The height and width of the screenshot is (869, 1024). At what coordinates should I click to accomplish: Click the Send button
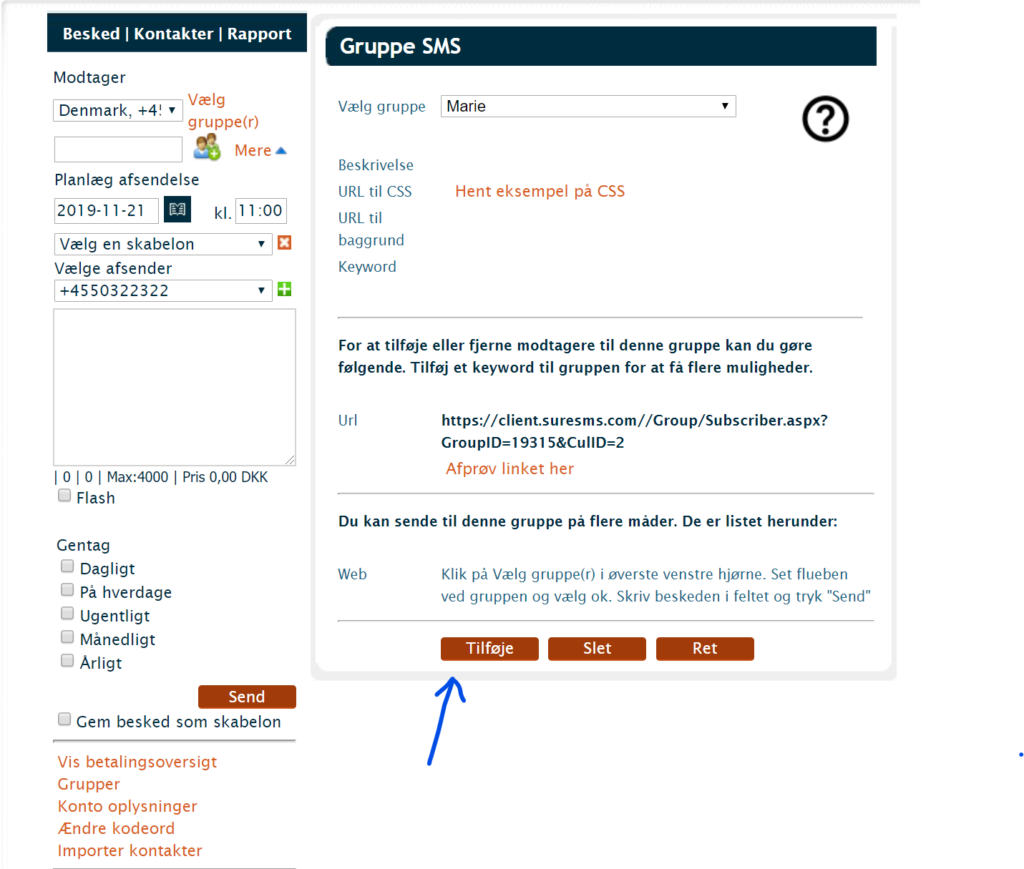pos(247,697)
